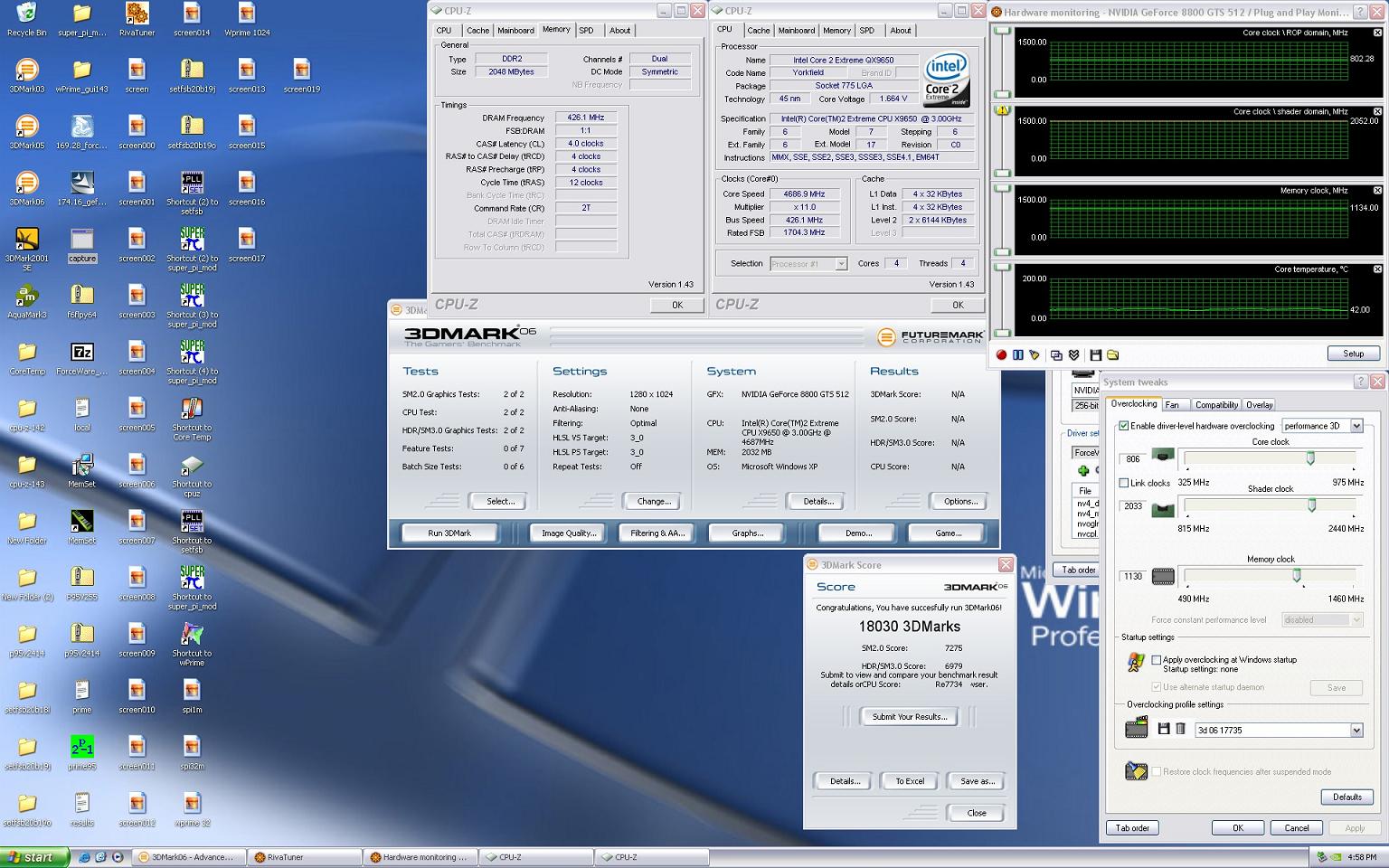Open the Recycle Bin desktop icon
Screen dimensions: 1389x868
(x=26, y=20)
